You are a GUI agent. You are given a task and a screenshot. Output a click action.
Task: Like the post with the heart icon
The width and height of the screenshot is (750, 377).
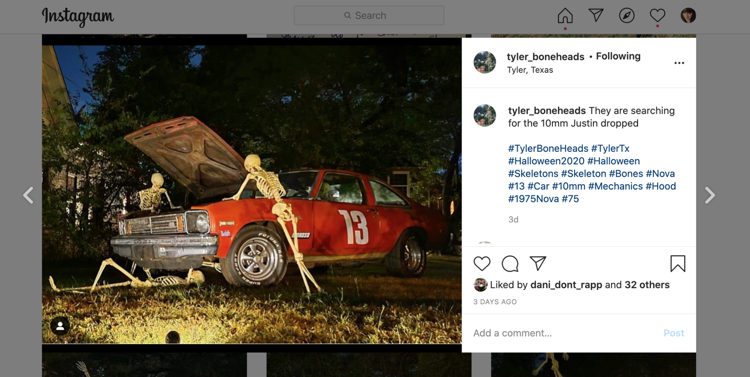click(482, 264)
